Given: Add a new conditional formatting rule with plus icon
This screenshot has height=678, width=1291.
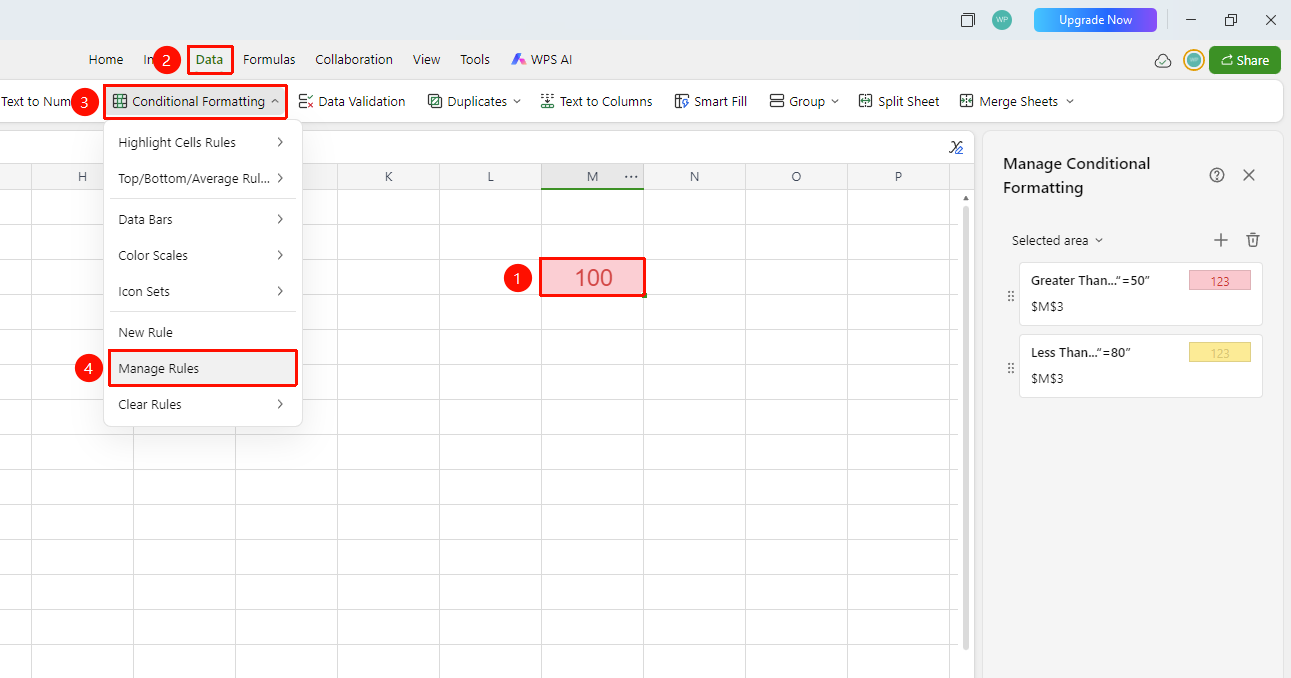Looking at the screenshot, I should point(1220,240).
